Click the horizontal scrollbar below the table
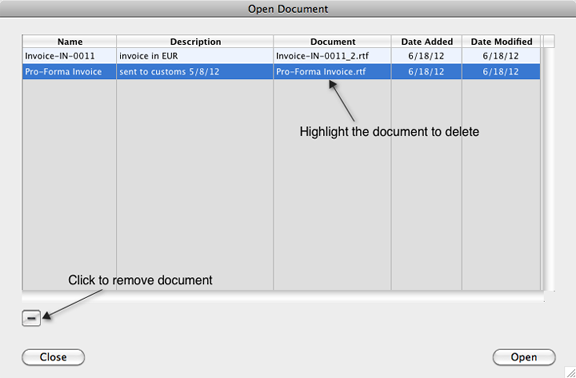 [283, 297]
